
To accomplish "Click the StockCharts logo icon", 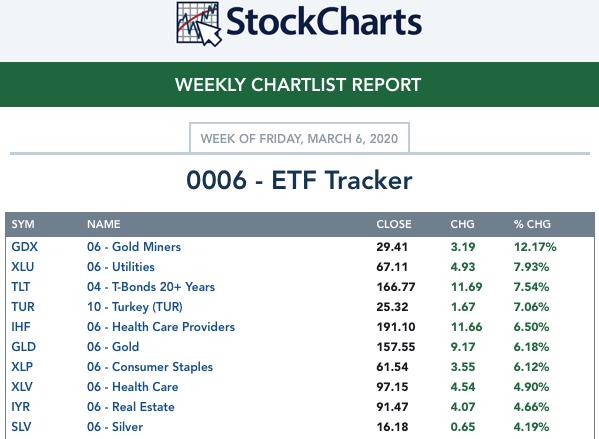I will (x=199, y=24).
